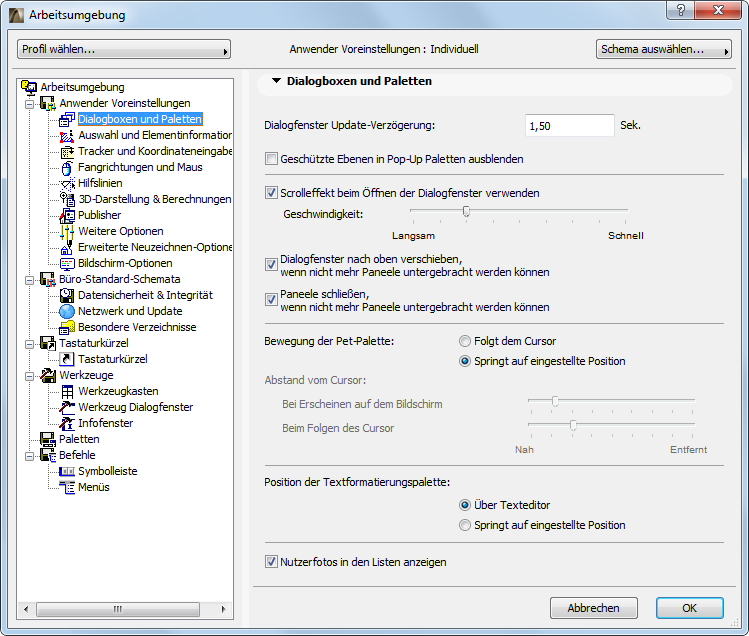The image size is (749, 636).
Task: Select Werkzeugkasten in the tree
Action: (118, 391)
